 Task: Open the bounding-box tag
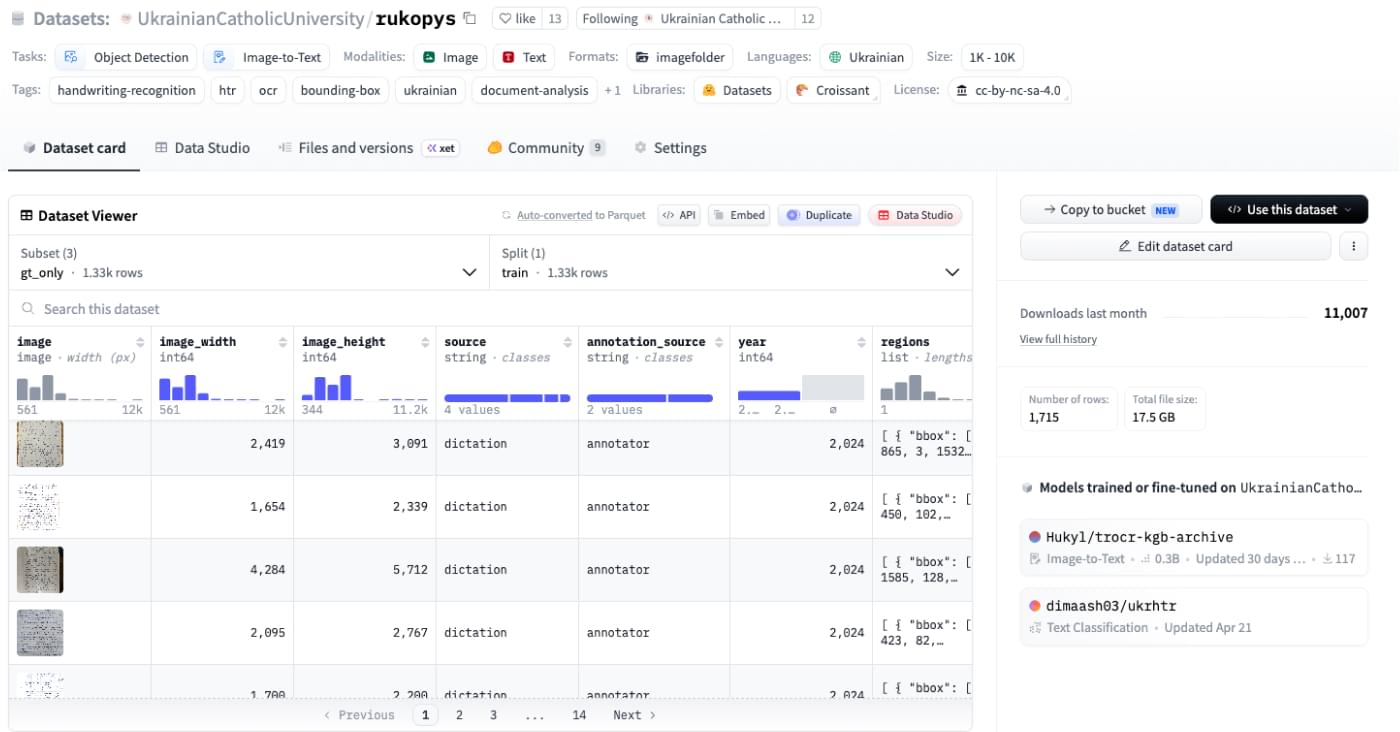(x=341, y=90)
